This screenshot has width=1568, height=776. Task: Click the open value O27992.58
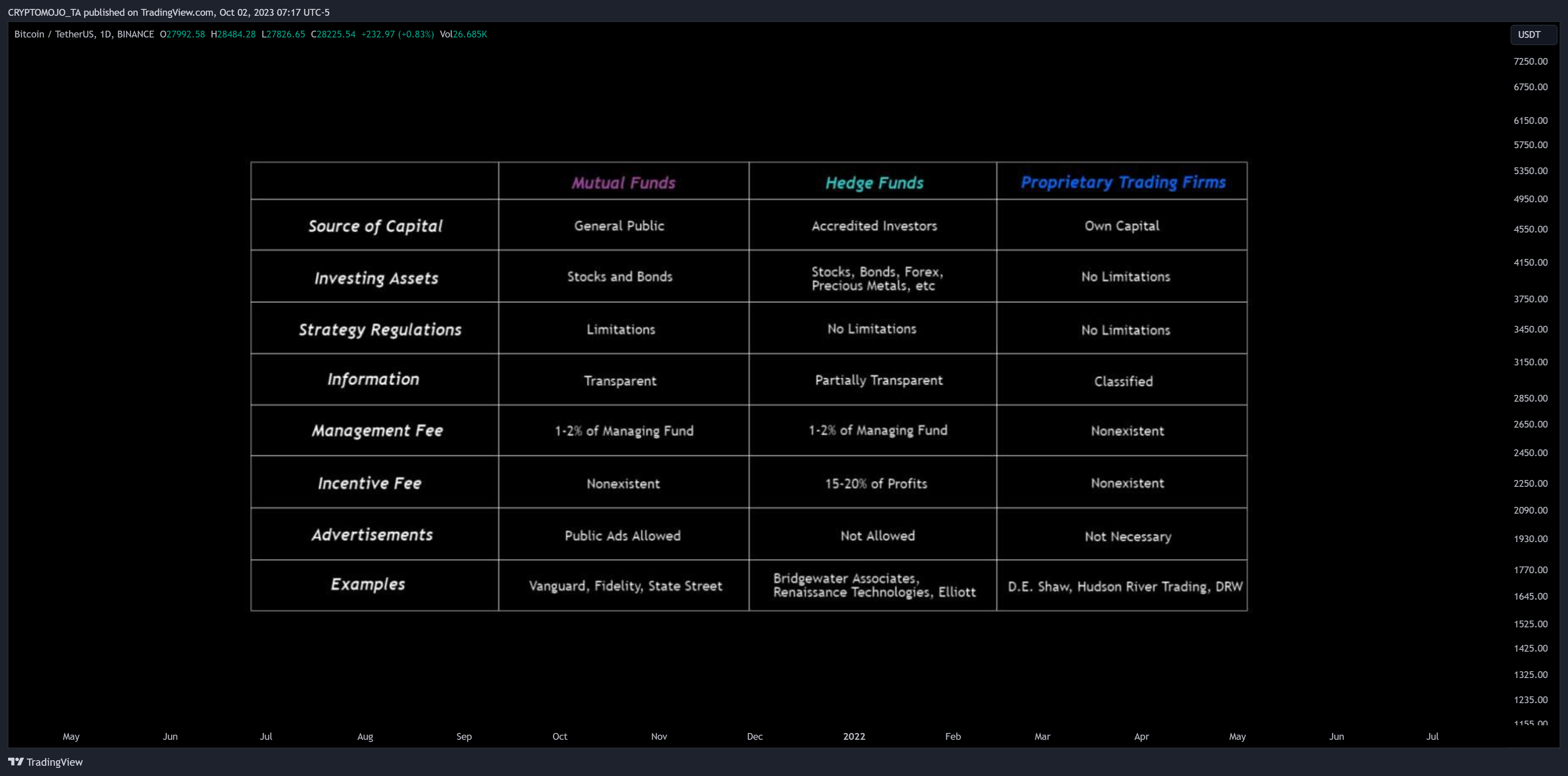183,34
